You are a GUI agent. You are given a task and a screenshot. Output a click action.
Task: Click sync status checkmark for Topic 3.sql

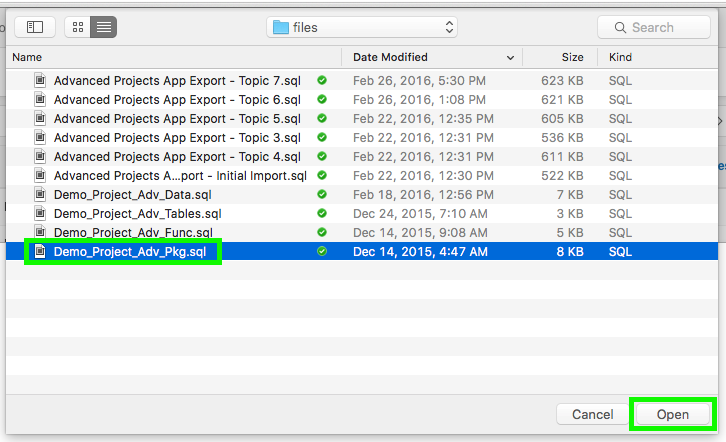click(322, 137)
